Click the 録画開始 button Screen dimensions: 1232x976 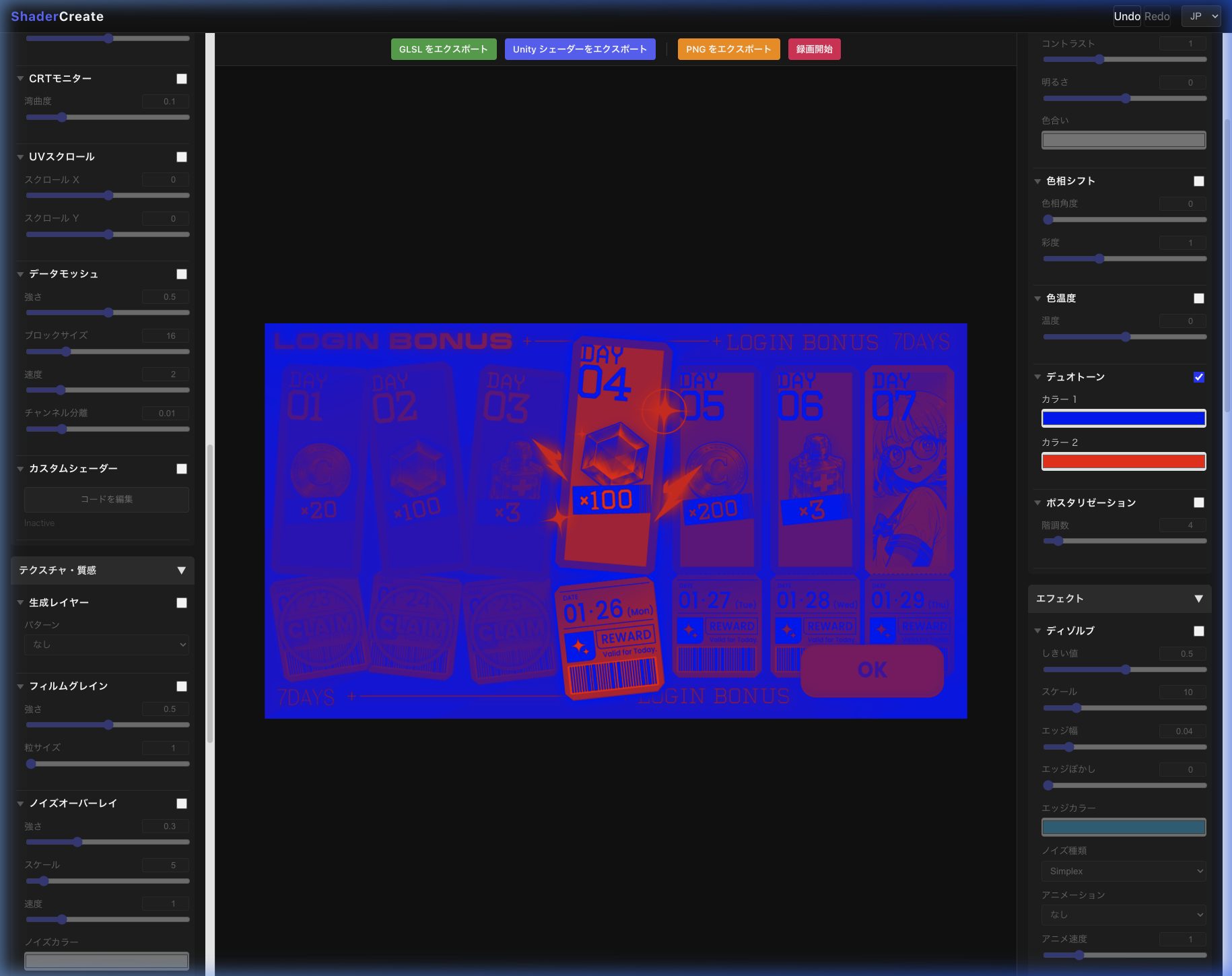click(814, 49)
